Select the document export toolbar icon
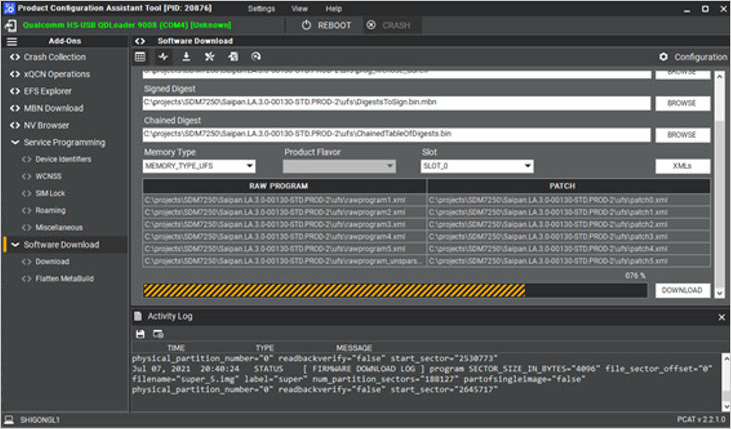Image resolution: width=731 pixels, height=429 pixels. (233, 57)
